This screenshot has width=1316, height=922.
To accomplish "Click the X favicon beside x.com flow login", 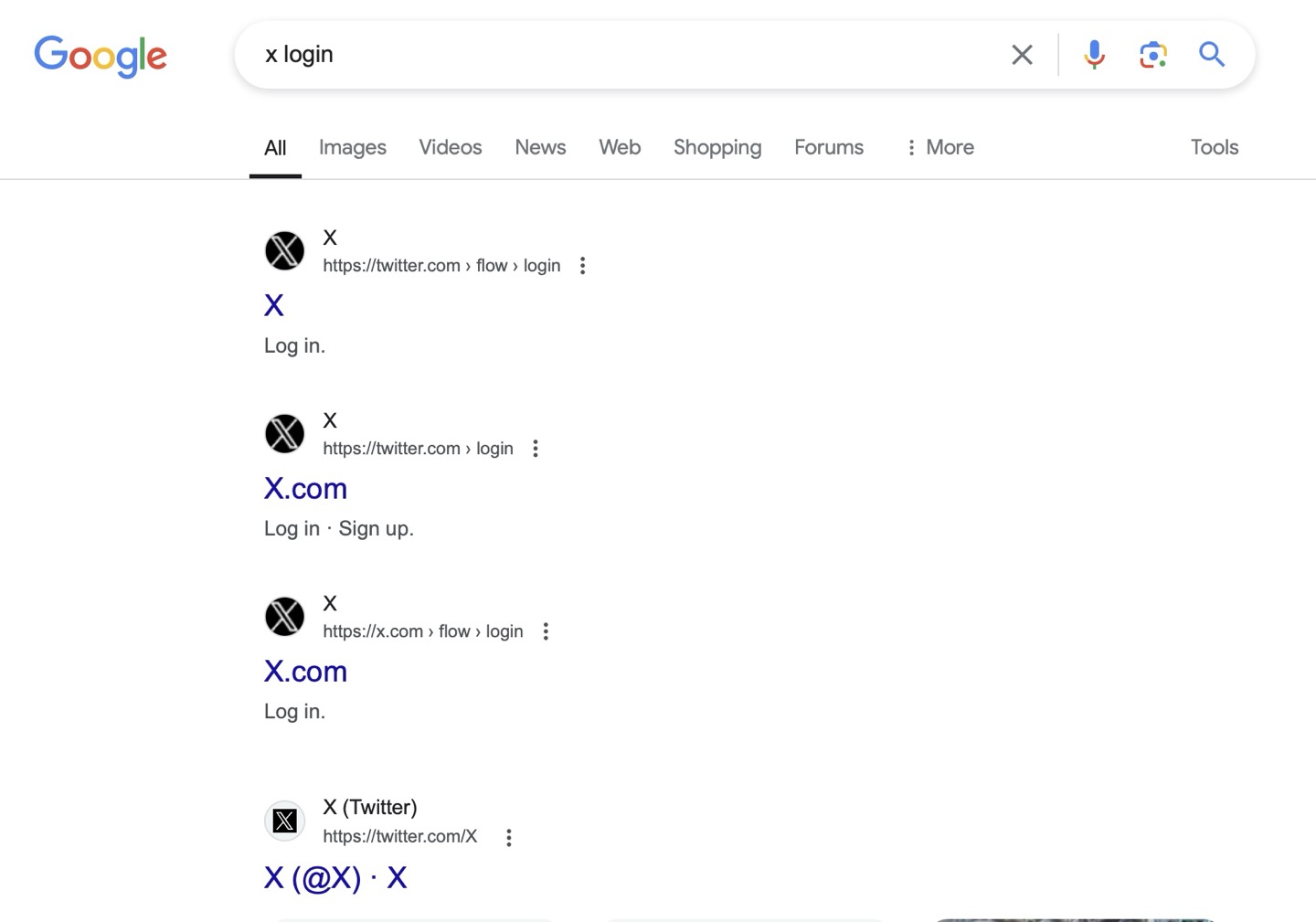I will (x=284, y=616).
